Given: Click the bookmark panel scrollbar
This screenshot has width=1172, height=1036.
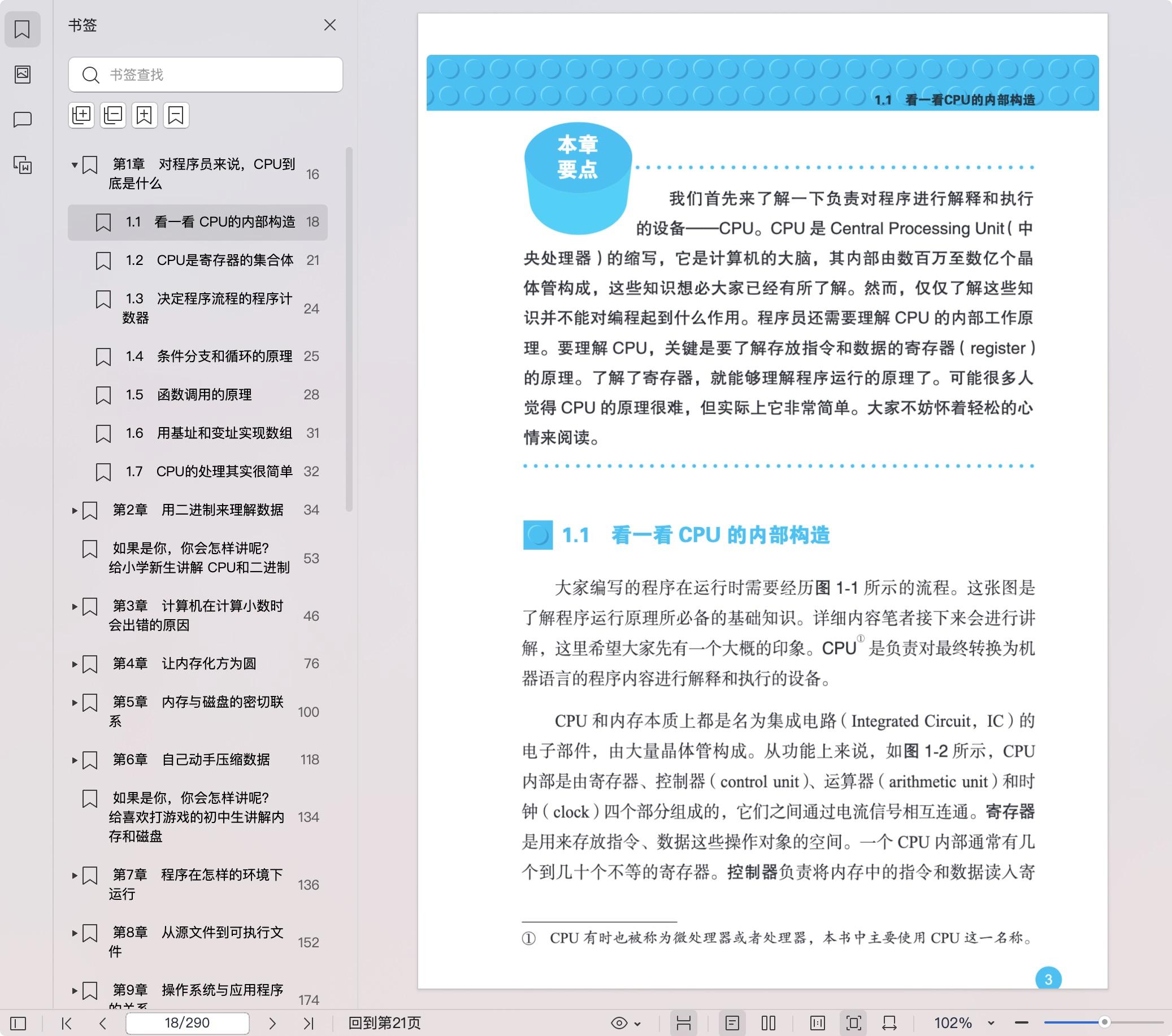Looking at the screenshot, I should pyautogui.click(x=349, y=330).
